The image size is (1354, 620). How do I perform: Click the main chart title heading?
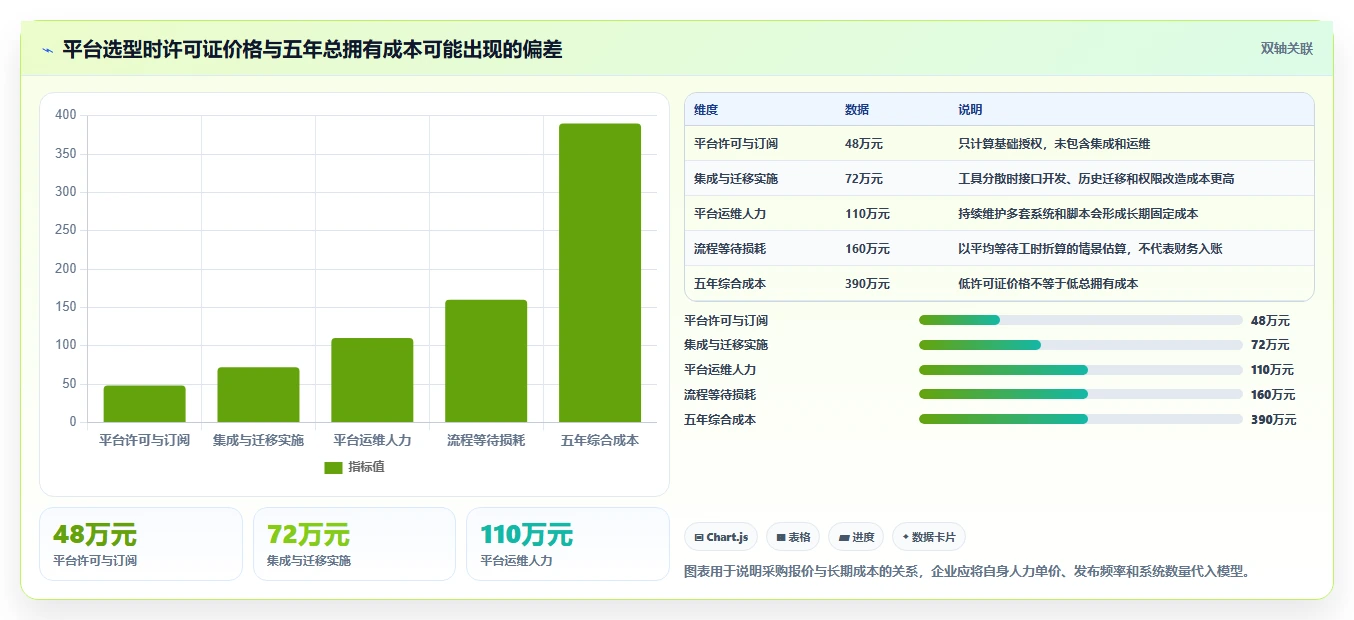tap(312, 49)
